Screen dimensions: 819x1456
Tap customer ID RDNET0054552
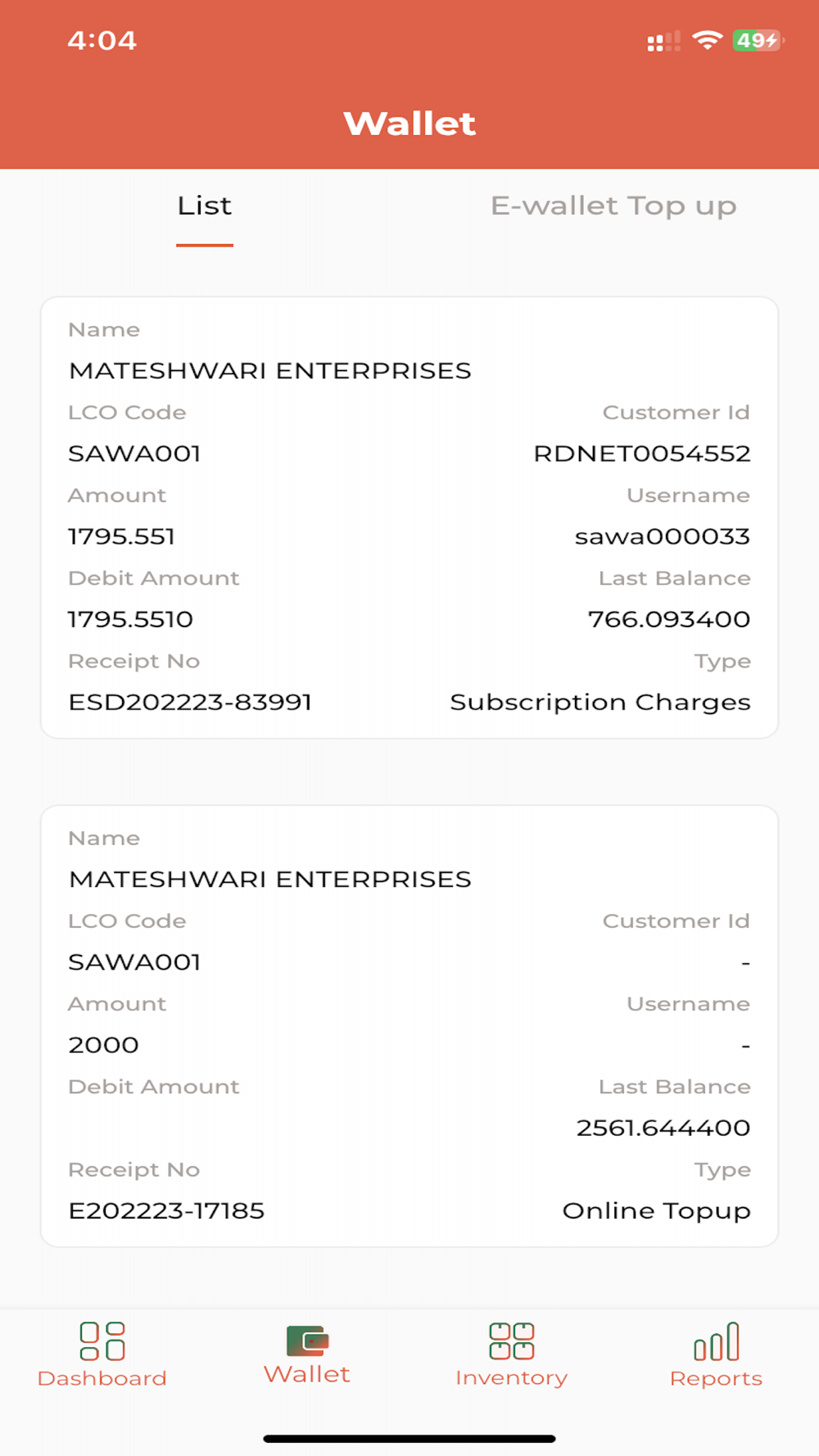642,454
